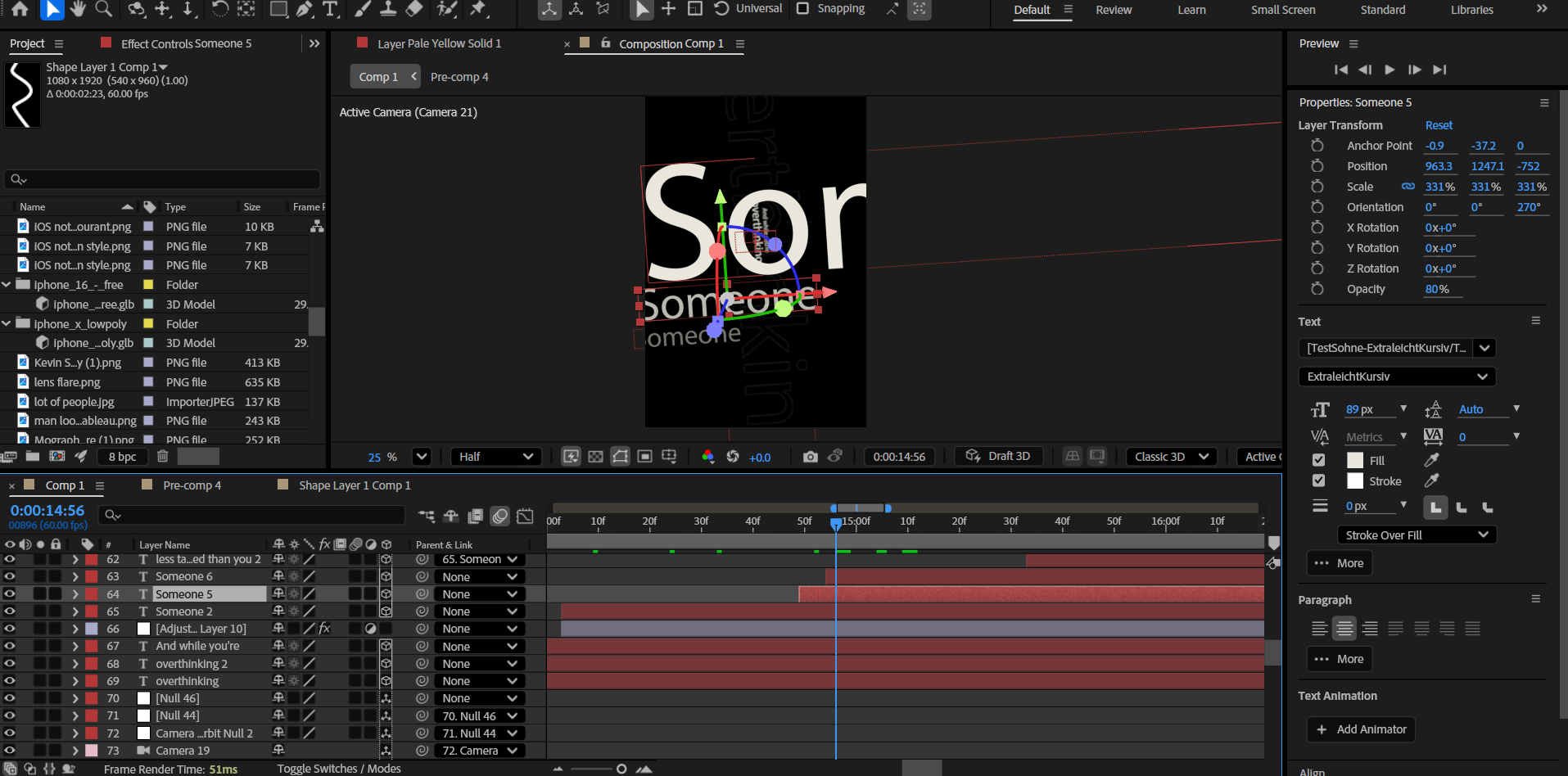Reset the Layer Transform properties
The image size is (1568, 776).
pyautogui.click(x=1439, y=125)
